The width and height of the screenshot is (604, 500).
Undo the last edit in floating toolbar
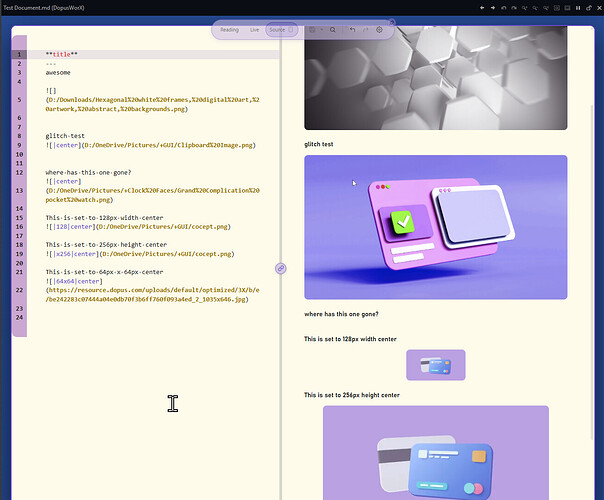(x=352, y=30)
